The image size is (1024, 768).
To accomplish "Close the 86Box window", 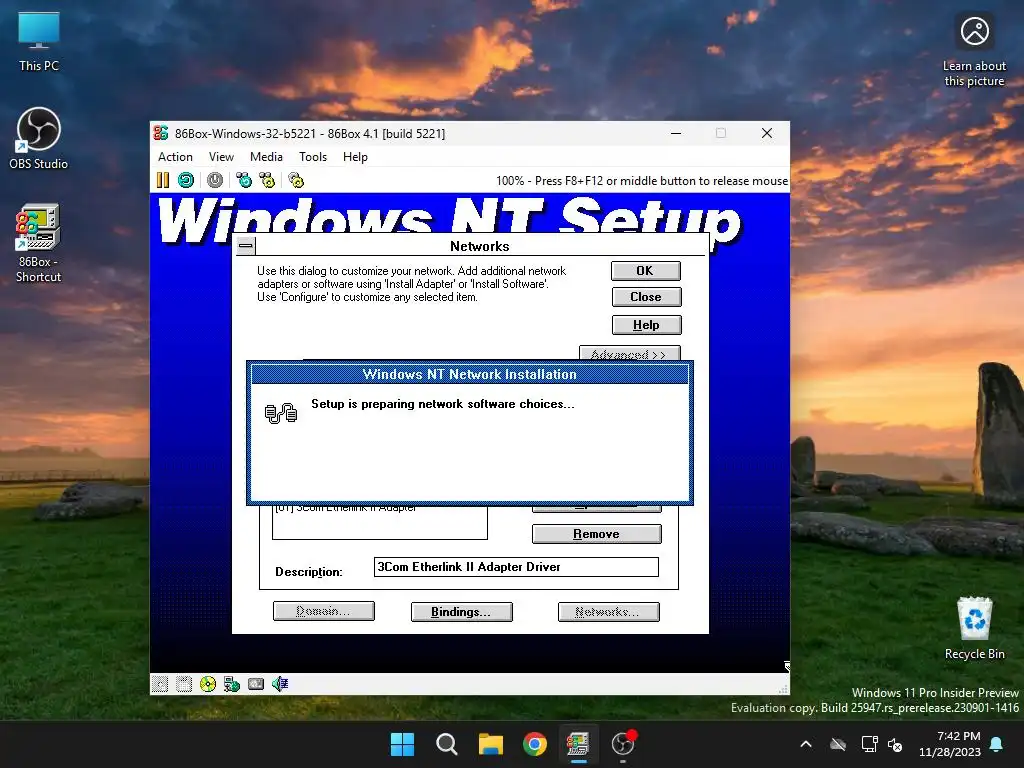I will pyautogui.click(x=767, y=133).
